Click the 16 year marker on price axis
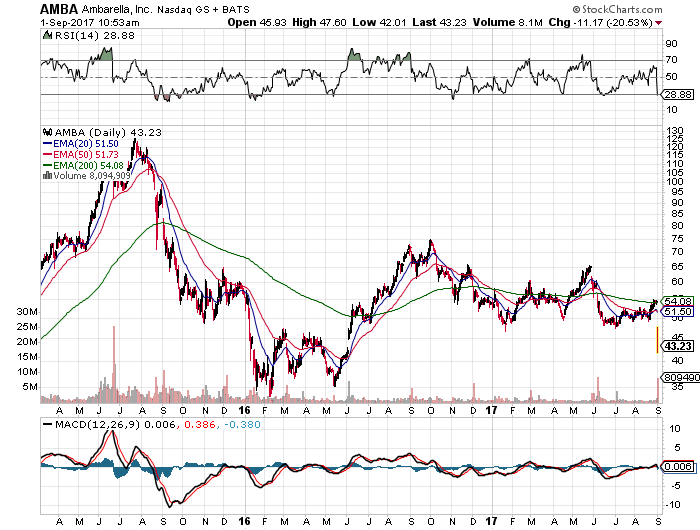Screen dimensions: 700x530 point(244,410)
